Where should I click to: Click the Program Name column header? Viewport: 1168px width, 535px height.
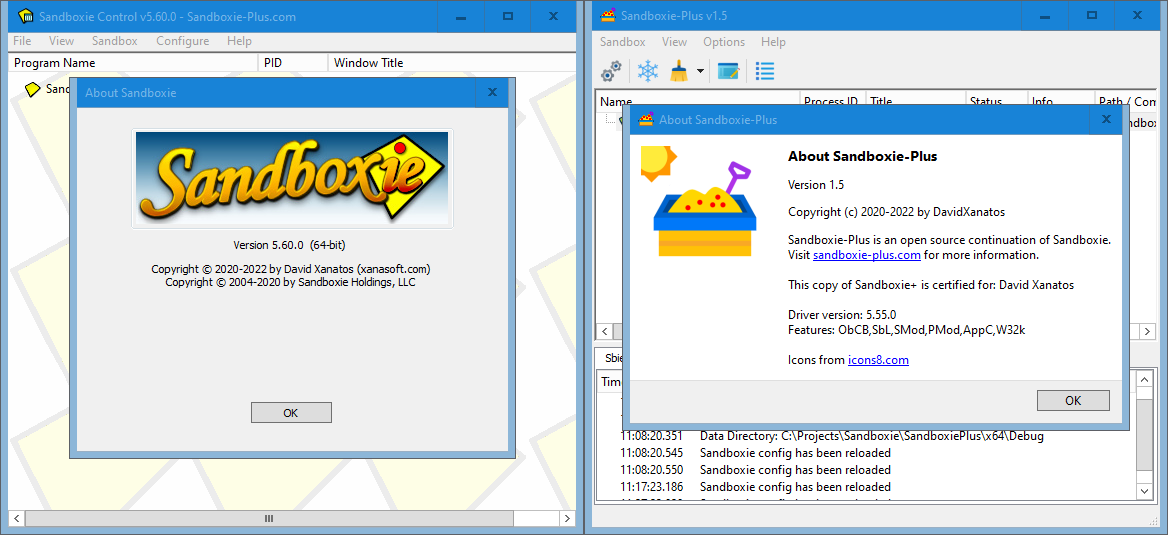(55, 63)
